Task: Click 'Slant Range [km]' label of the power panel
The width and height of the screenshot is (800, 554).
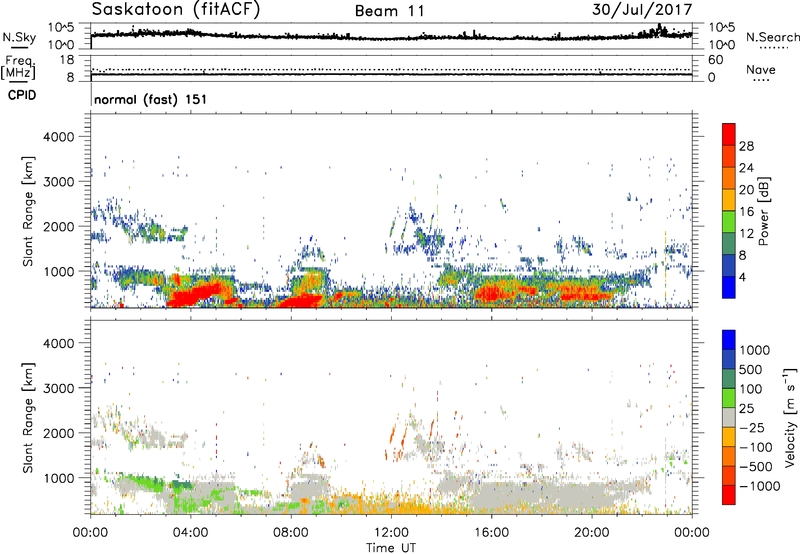Action: tap(28, 211)
